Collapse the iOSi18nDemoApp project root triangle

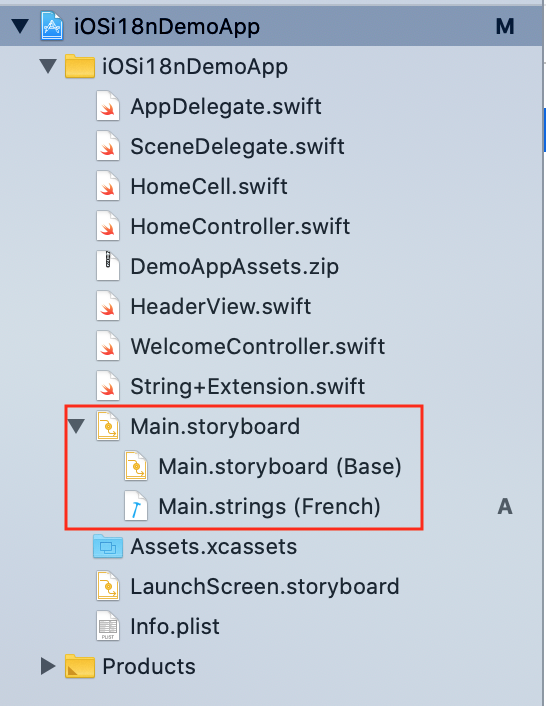(x=20, y=26)
